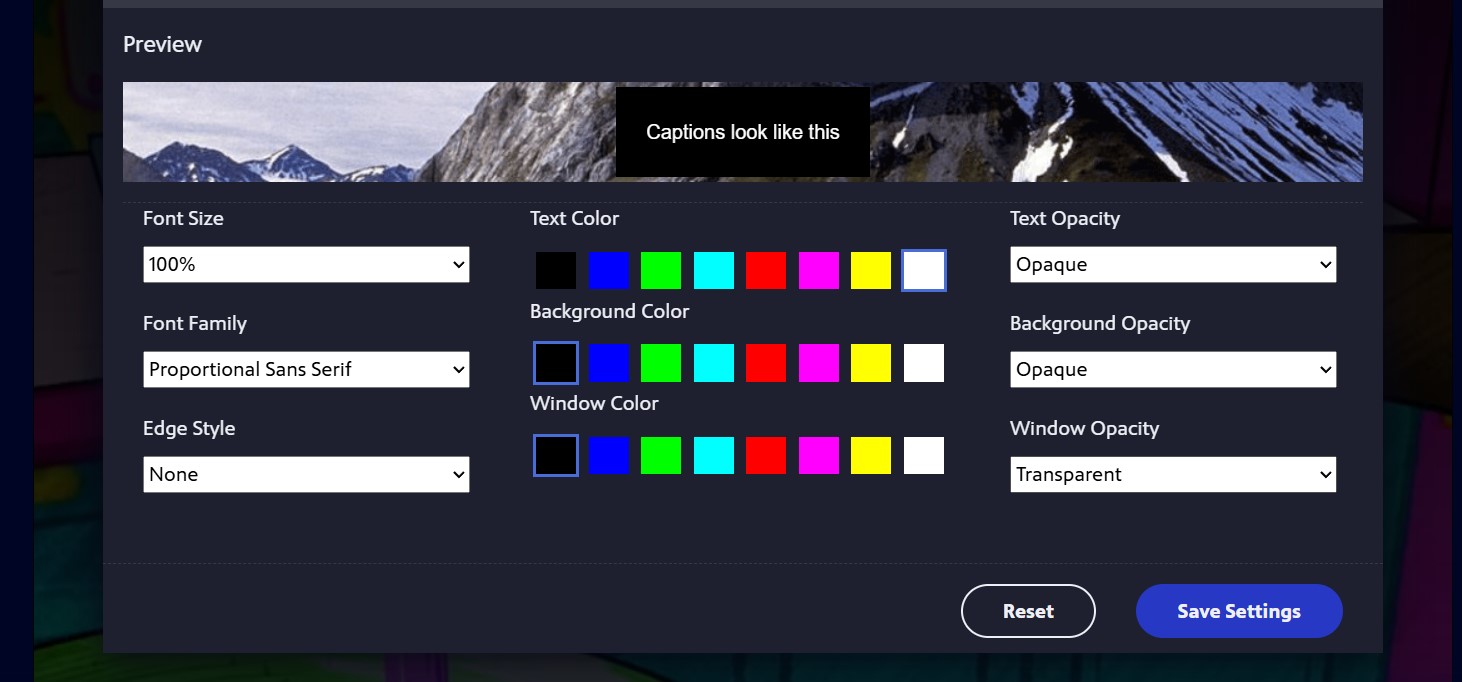Open the Font Size dropdown
The image size is (1462, 682).
coord(306,265)
